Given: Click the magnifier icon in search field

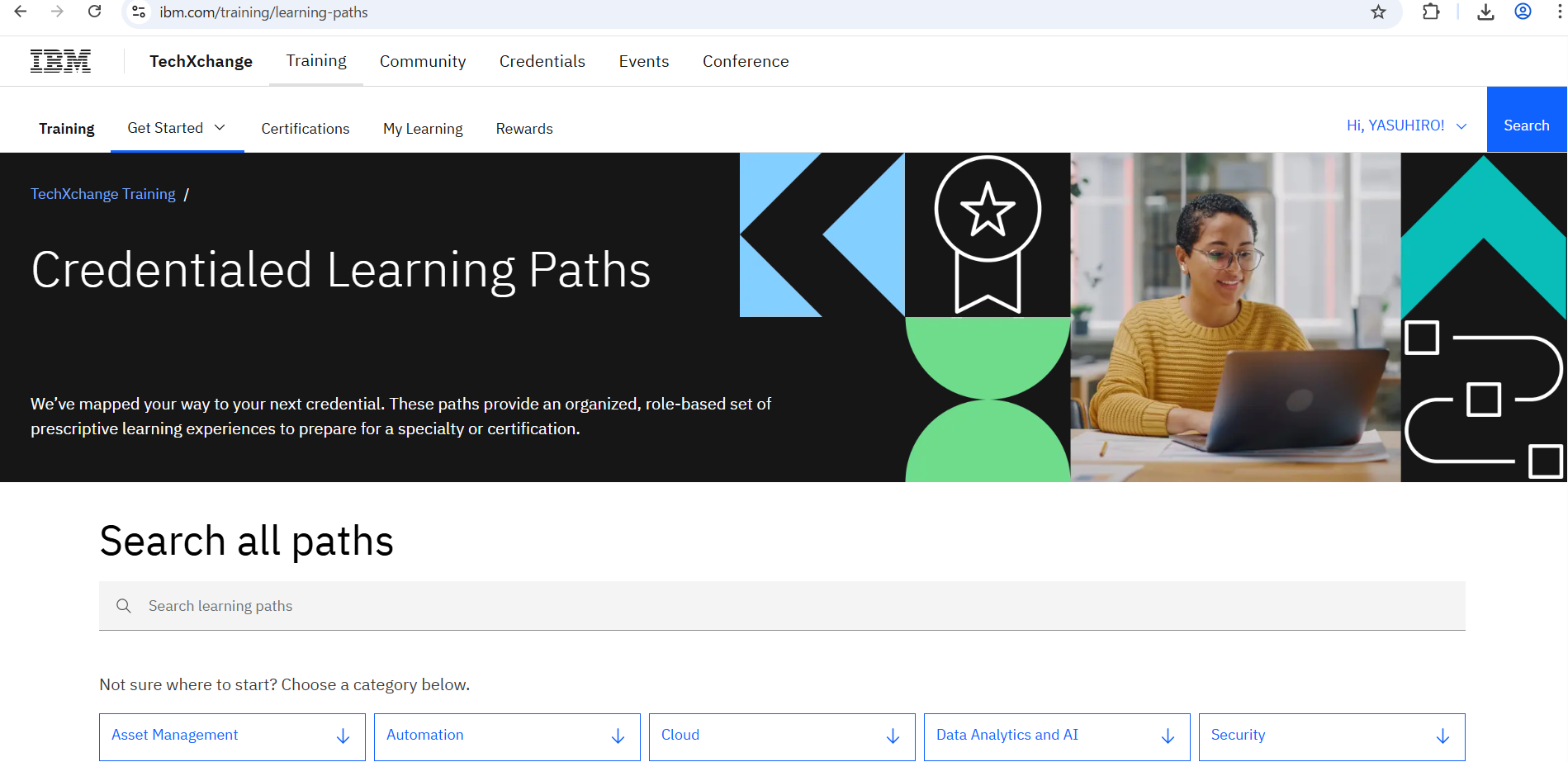Looking at the screenshot, I should click(x=124, y=606).
